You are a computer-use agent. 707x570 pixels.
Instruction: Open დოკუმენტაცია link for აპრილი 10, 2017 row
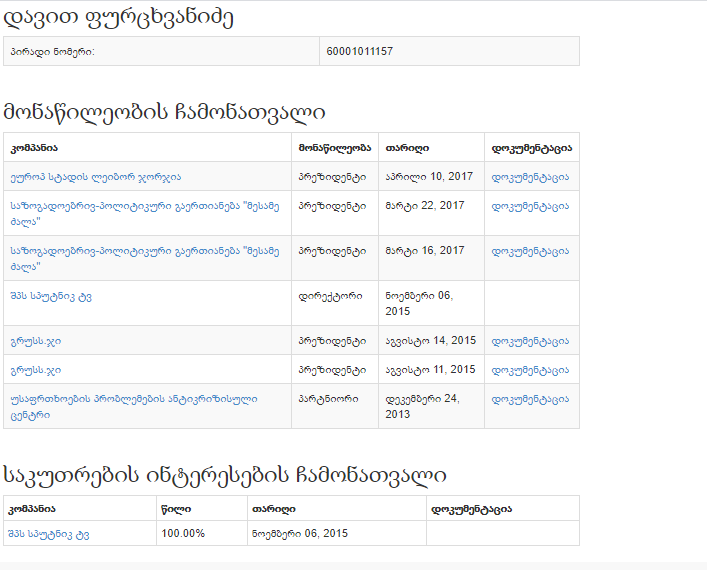[530, 177]
